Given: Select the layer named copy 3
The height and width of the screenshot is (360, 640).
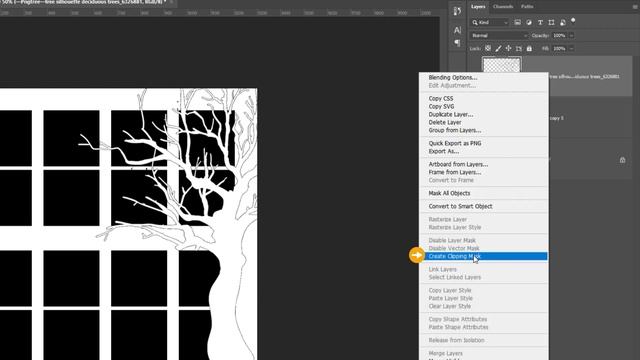Looking at the screenshot, I should (556, 118).
